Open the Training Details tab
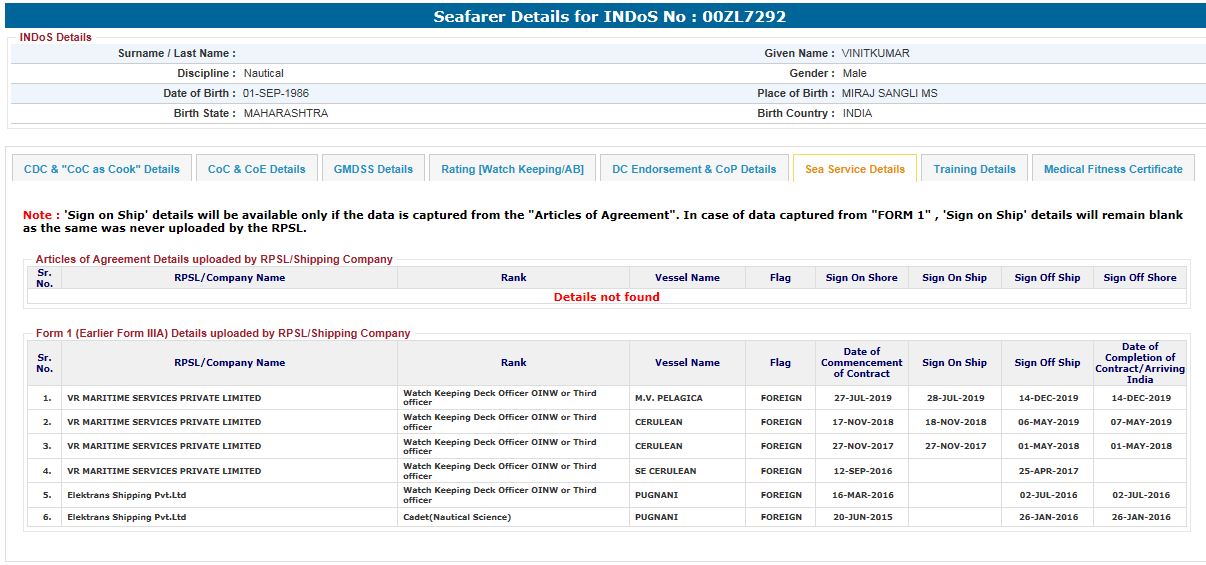Screen dimensions: 1206x565 tap(974, 169)
